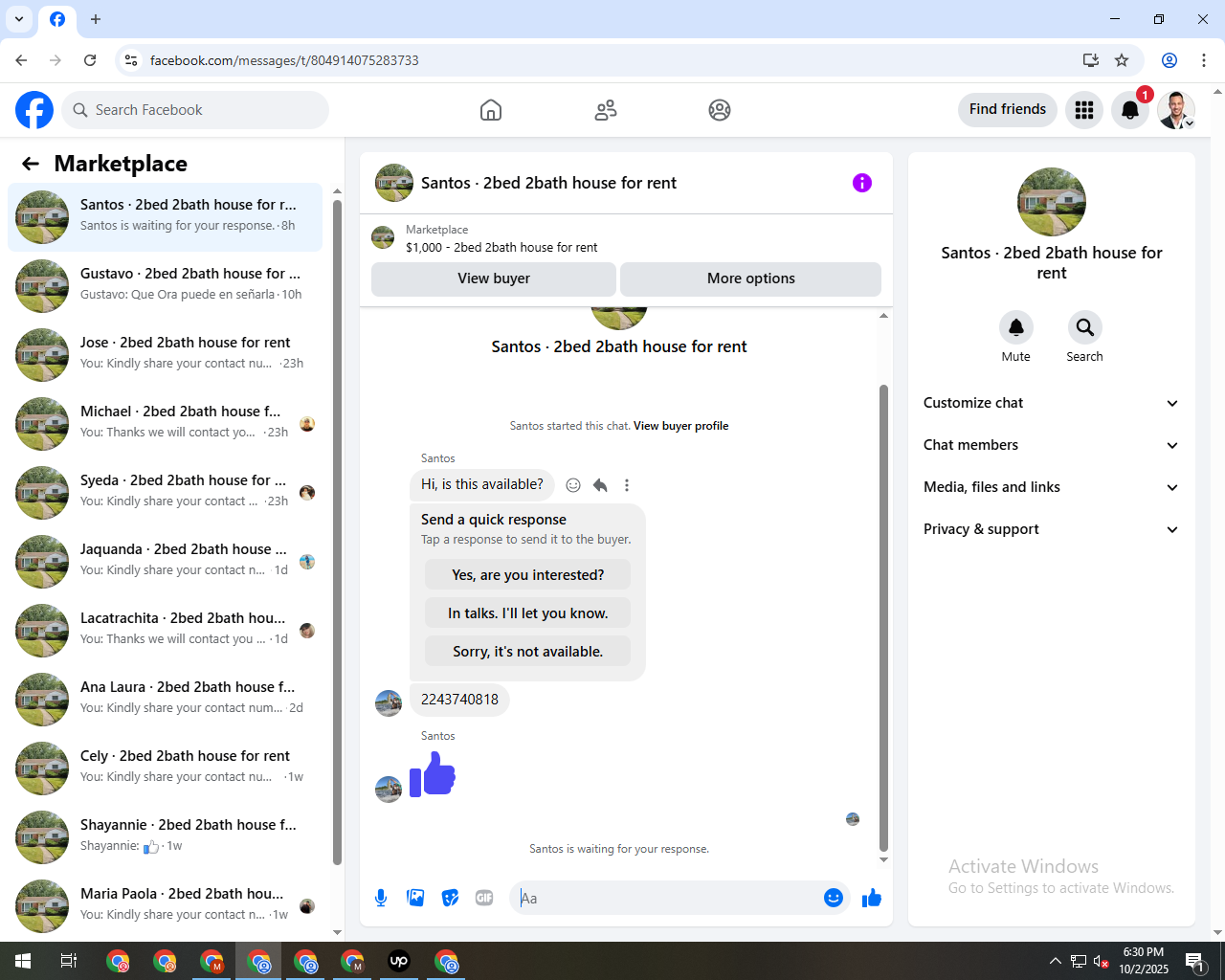This screenshot has height=980, width=1225.
Task: Open the Cely conversation
Action: pos(165,767)
